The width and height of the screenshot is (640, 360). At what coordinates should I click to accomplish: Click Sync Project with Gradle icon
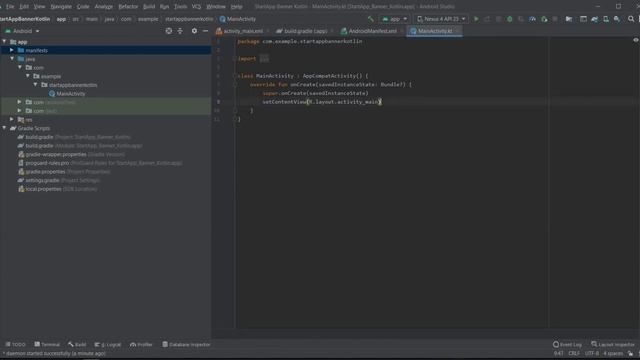(595, 19)
